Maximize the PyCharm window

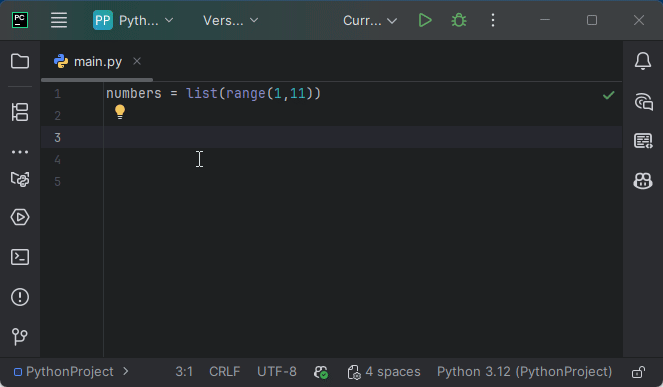click(x=592, y=20)
